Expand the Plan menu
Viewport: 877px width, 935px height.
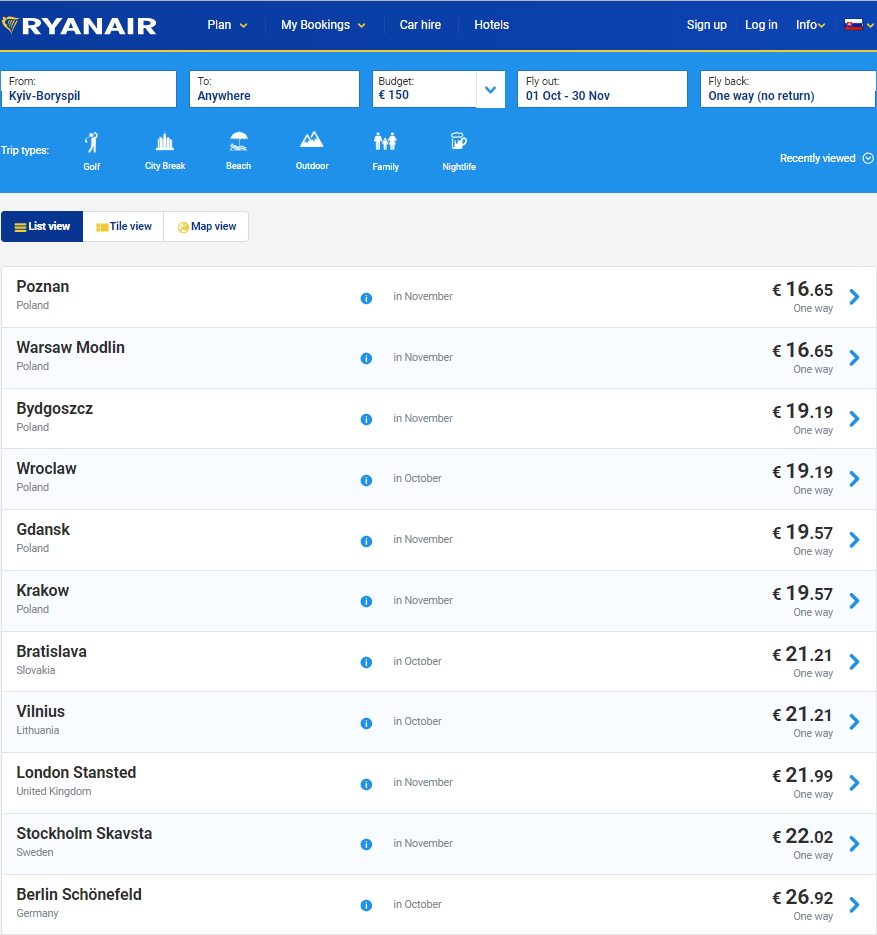tap(227, 25)
